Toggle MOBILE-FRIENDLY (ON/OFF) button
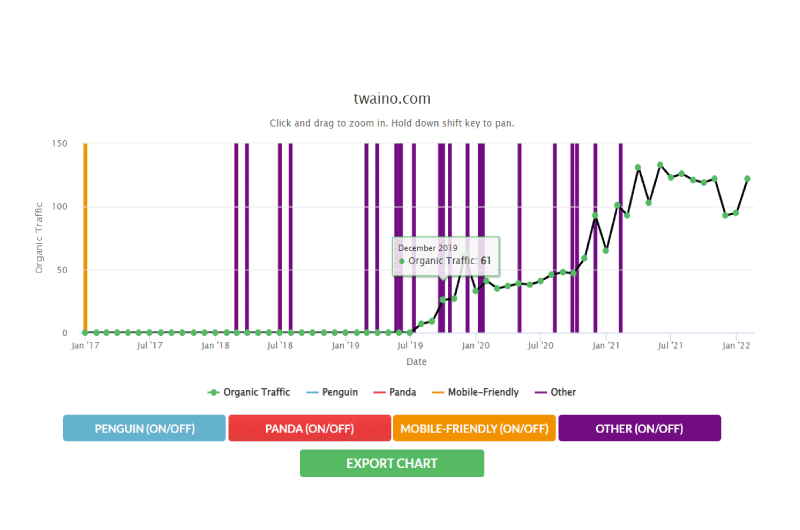 point(474,428)
